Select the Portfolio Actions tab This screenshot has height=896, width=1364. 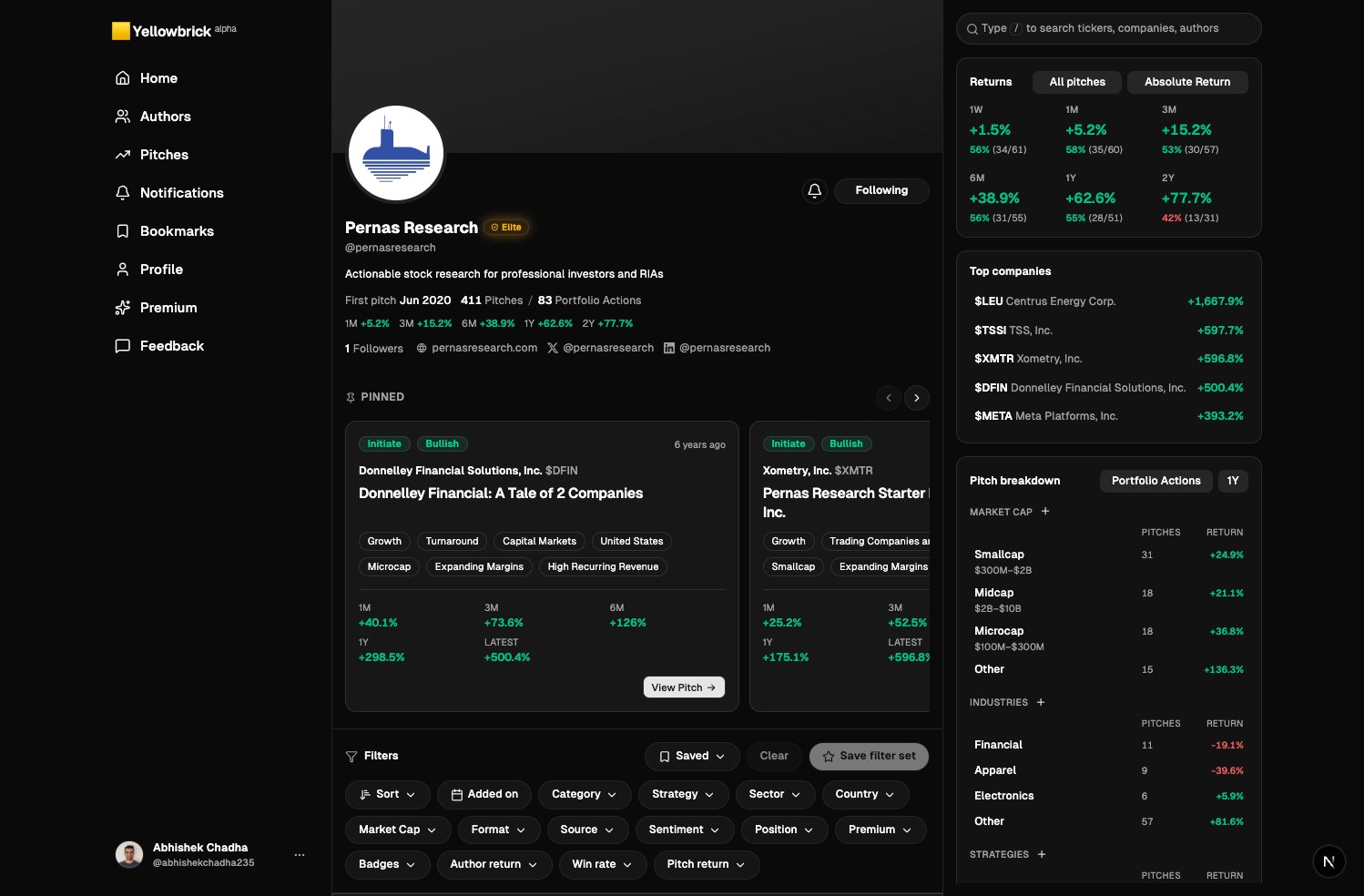1156,481
